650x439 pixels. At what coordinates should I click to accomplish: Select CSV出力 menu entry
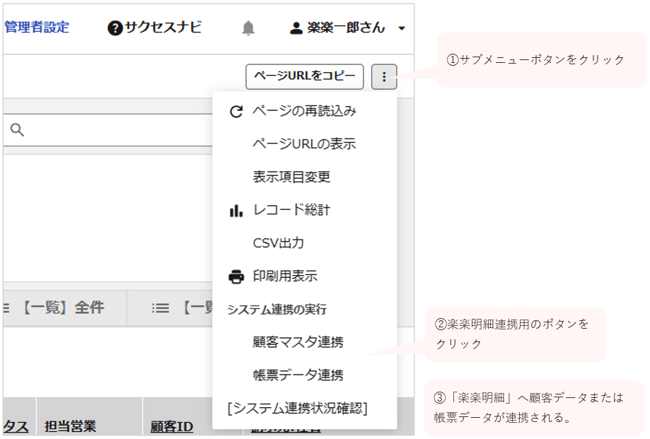pos(279,243)
